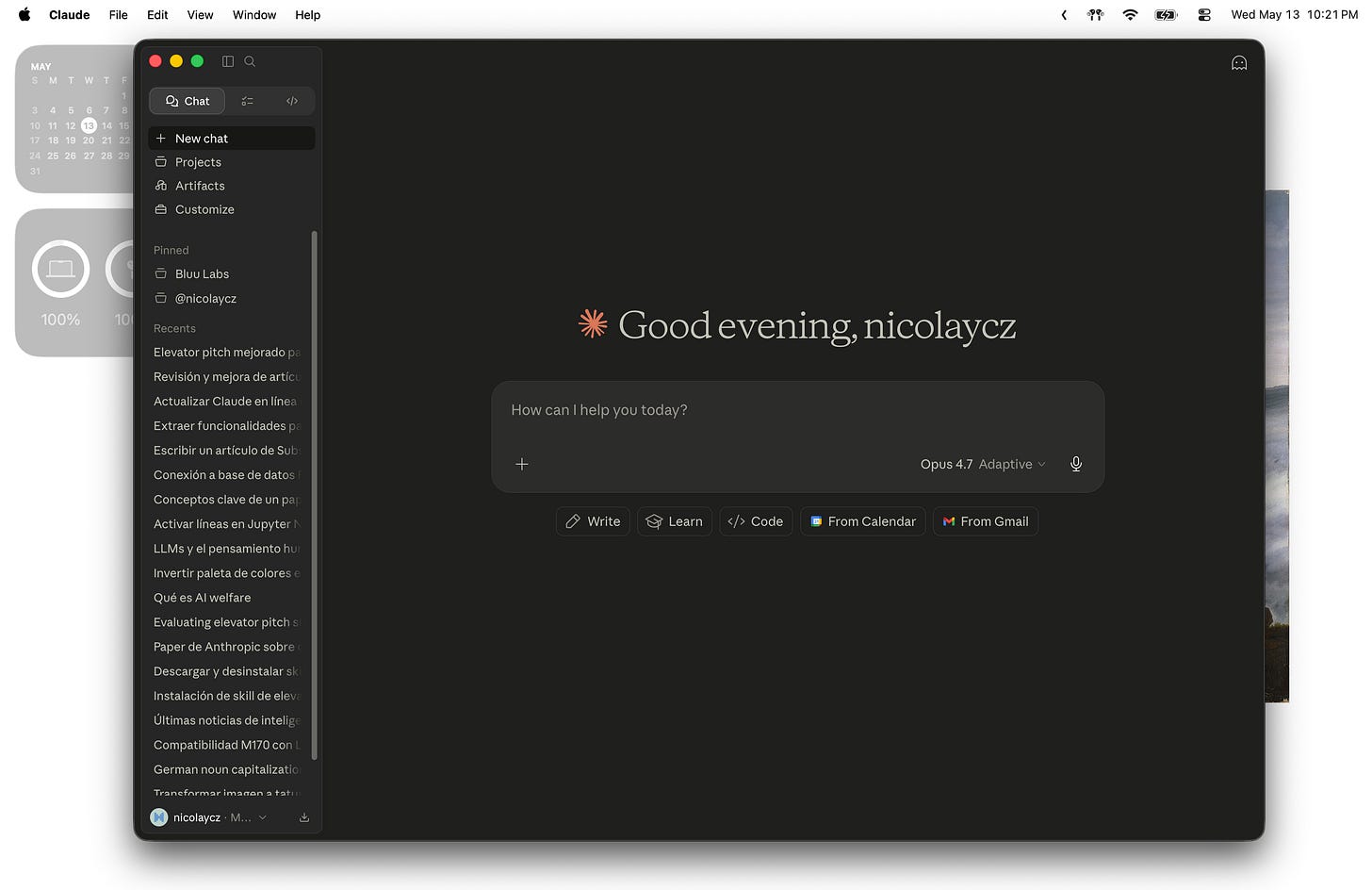Open the nicolaycz account menu
This screenshot has width=1372, height=890.
click(x=209, y=817)
